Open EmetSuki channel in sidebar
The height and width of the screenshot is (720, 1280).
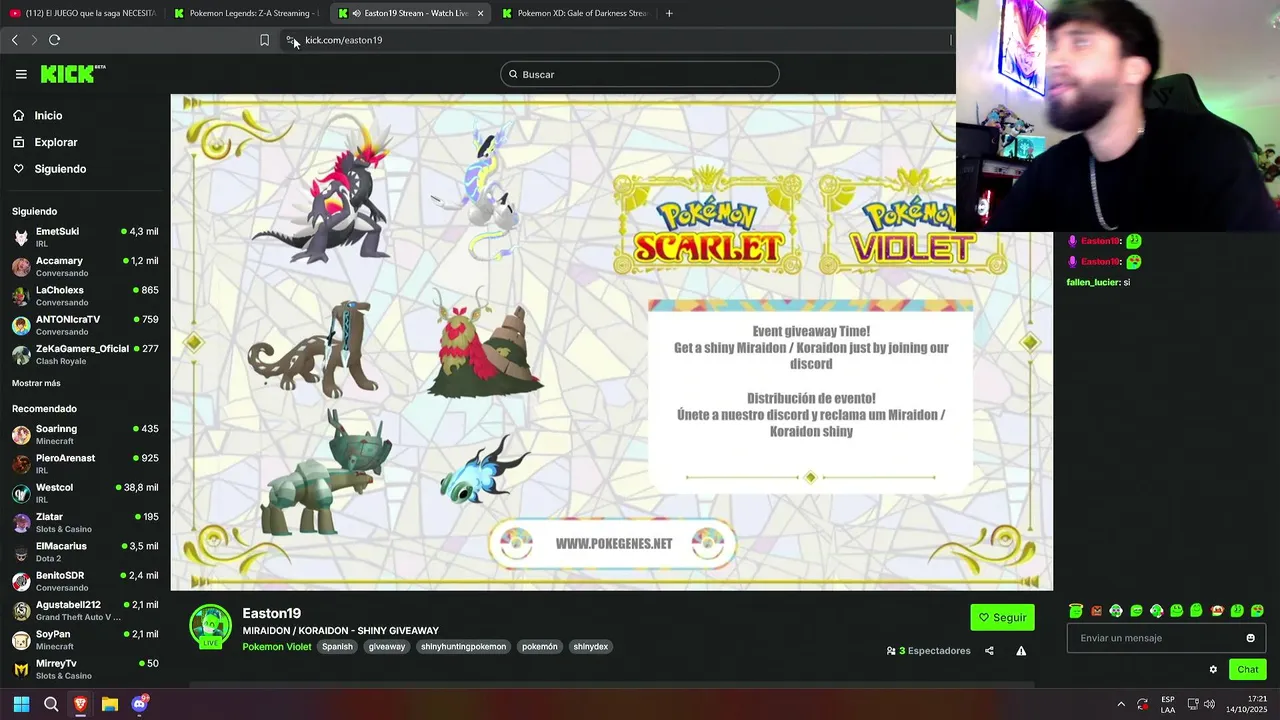click(85, 237)
